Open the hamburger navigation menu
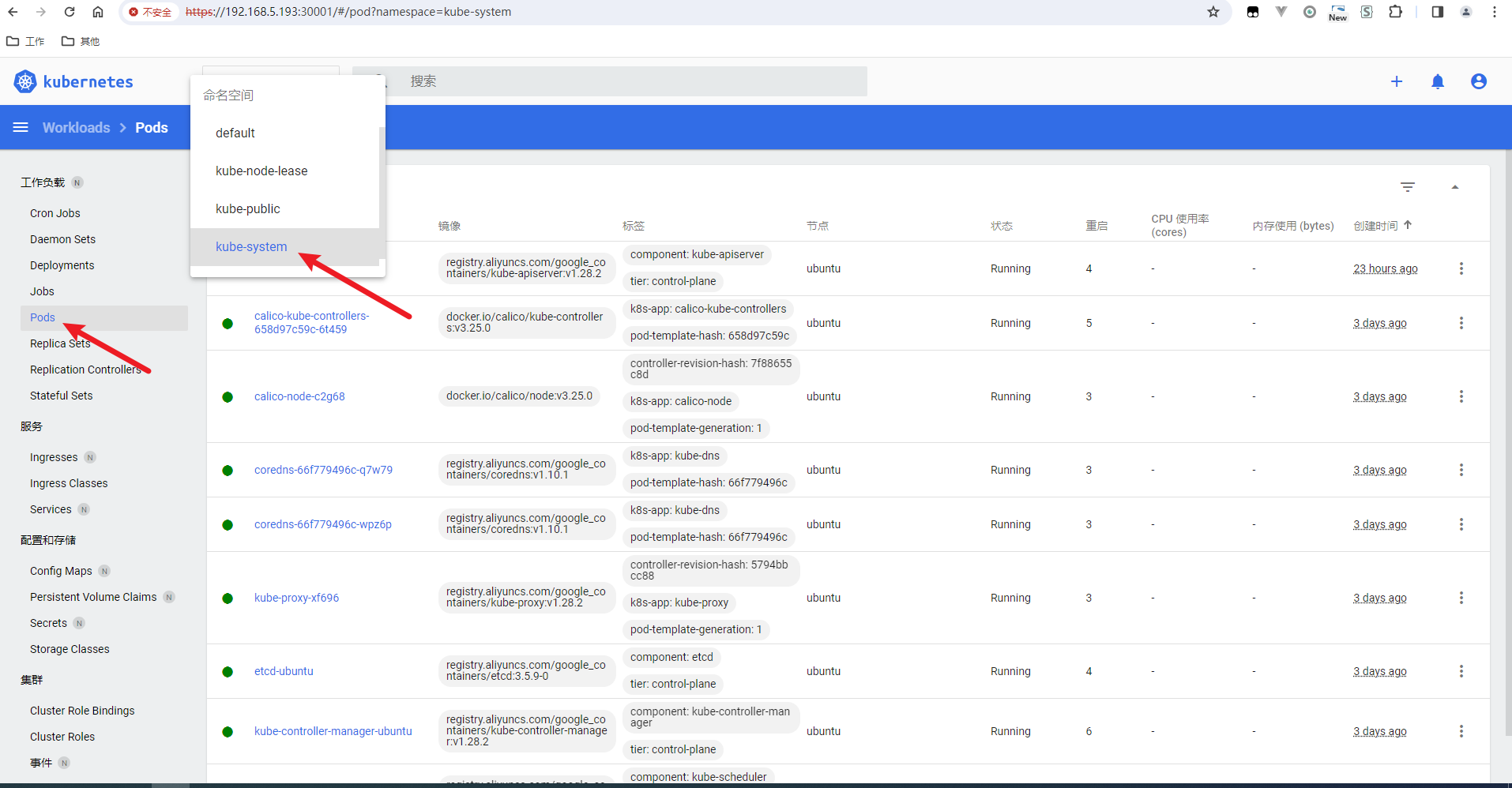 coord(21,127)
